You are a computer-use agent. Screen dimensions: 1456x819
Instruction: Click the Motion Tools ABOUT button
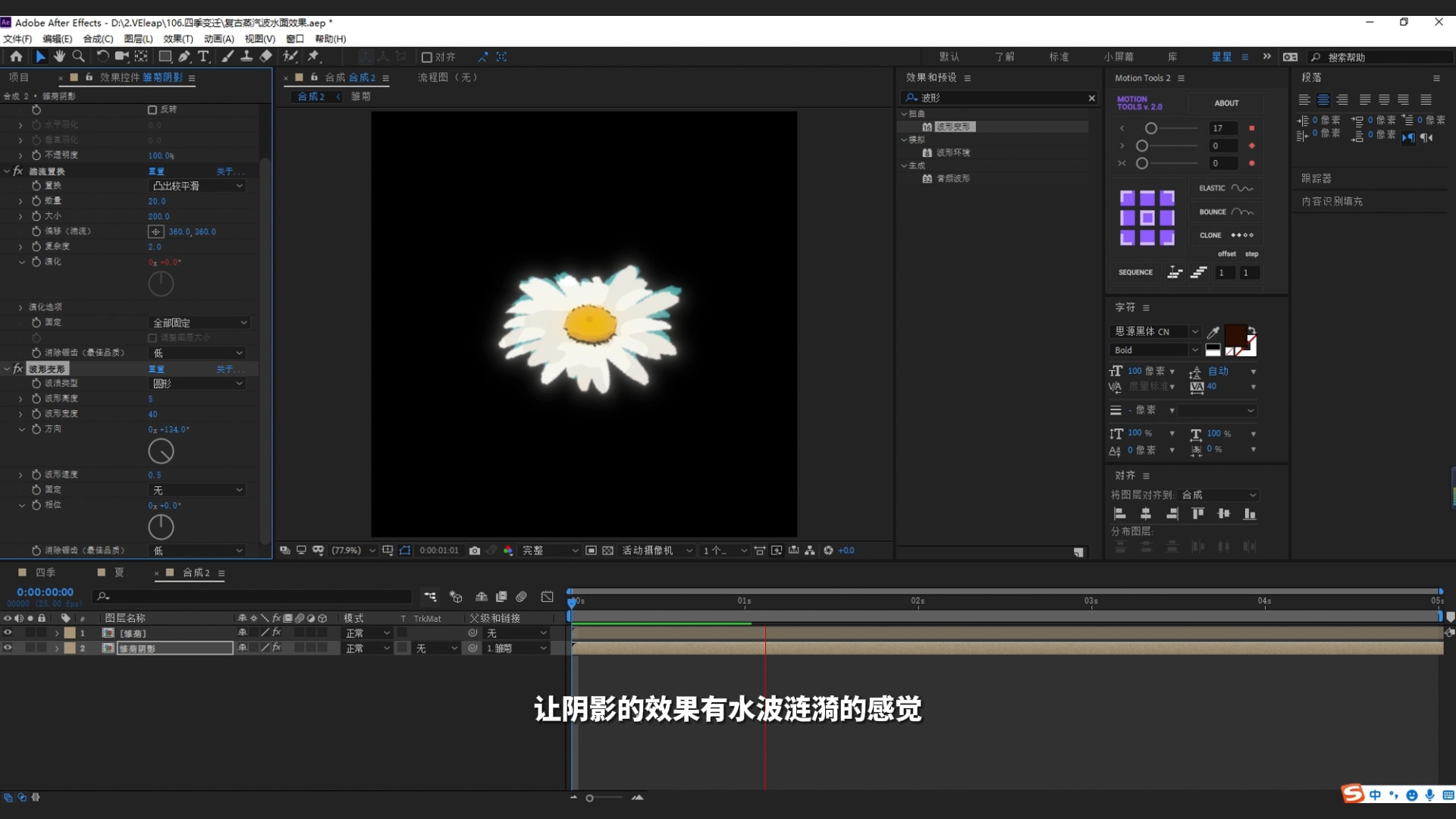[1226, 103]
